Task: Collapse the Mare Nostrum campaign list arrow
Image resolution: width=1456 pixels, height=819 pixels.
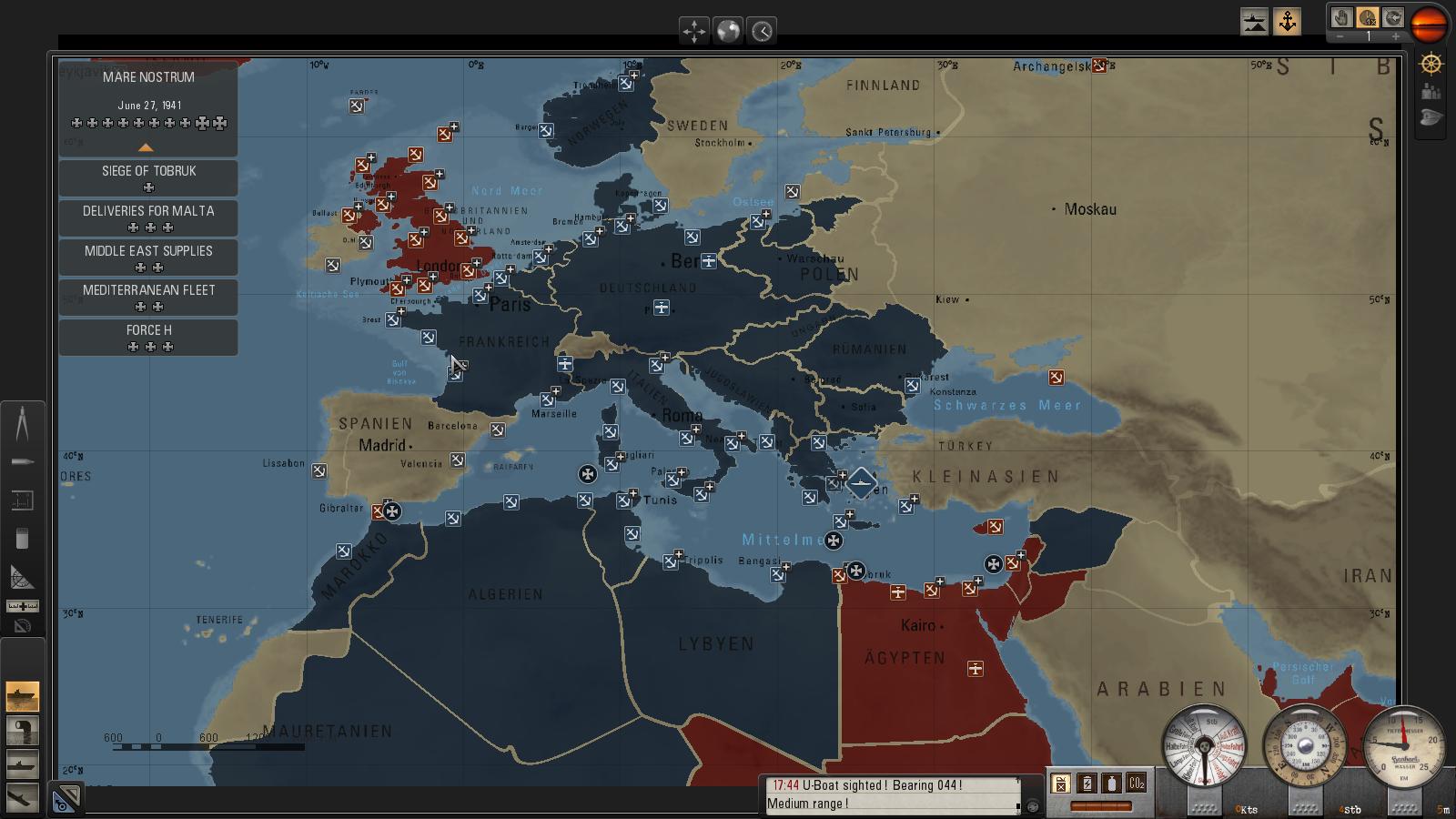Action: pos(146,147)
